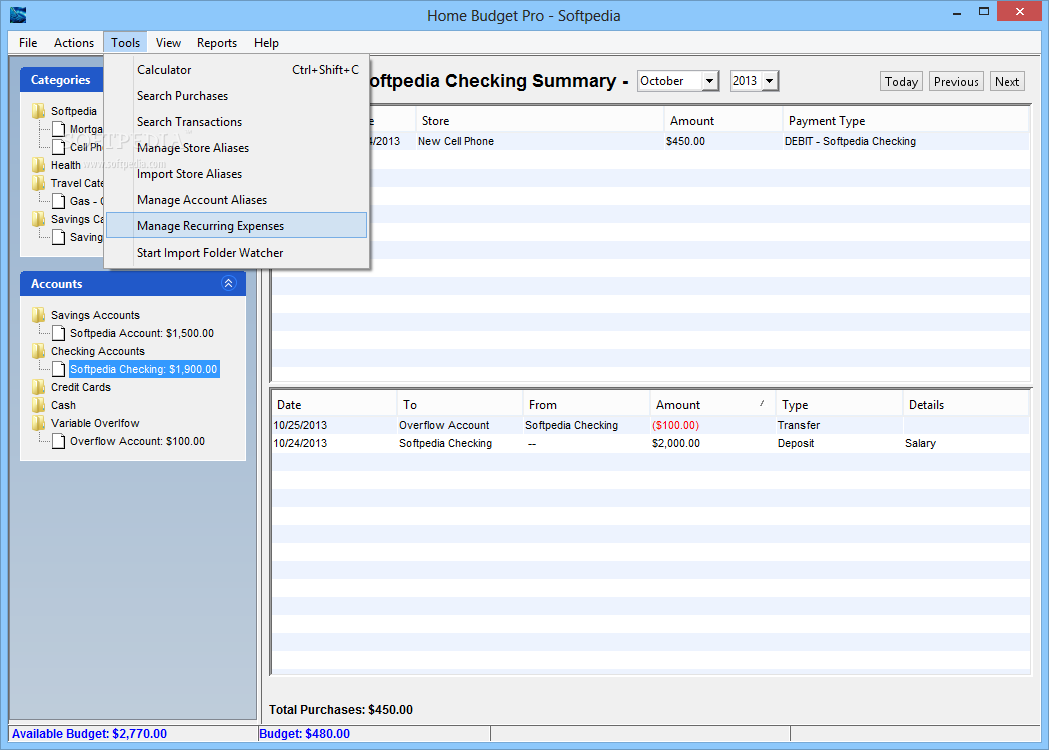Go to Previous month
This screenshot has width=1049, height=750.
(956, 81)
